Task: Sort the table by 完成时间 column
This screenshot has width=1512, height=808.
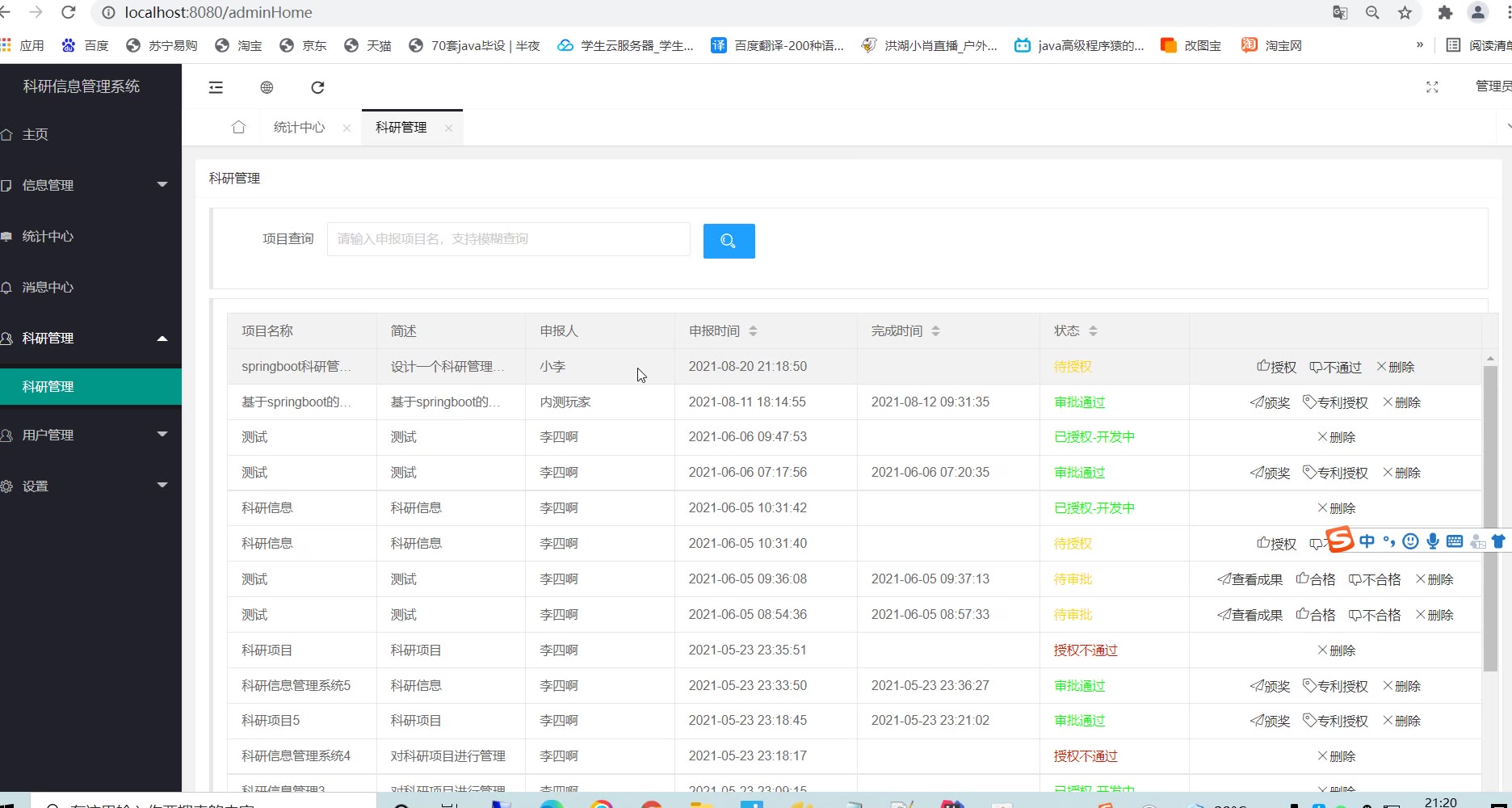Action: pos(935,331)
